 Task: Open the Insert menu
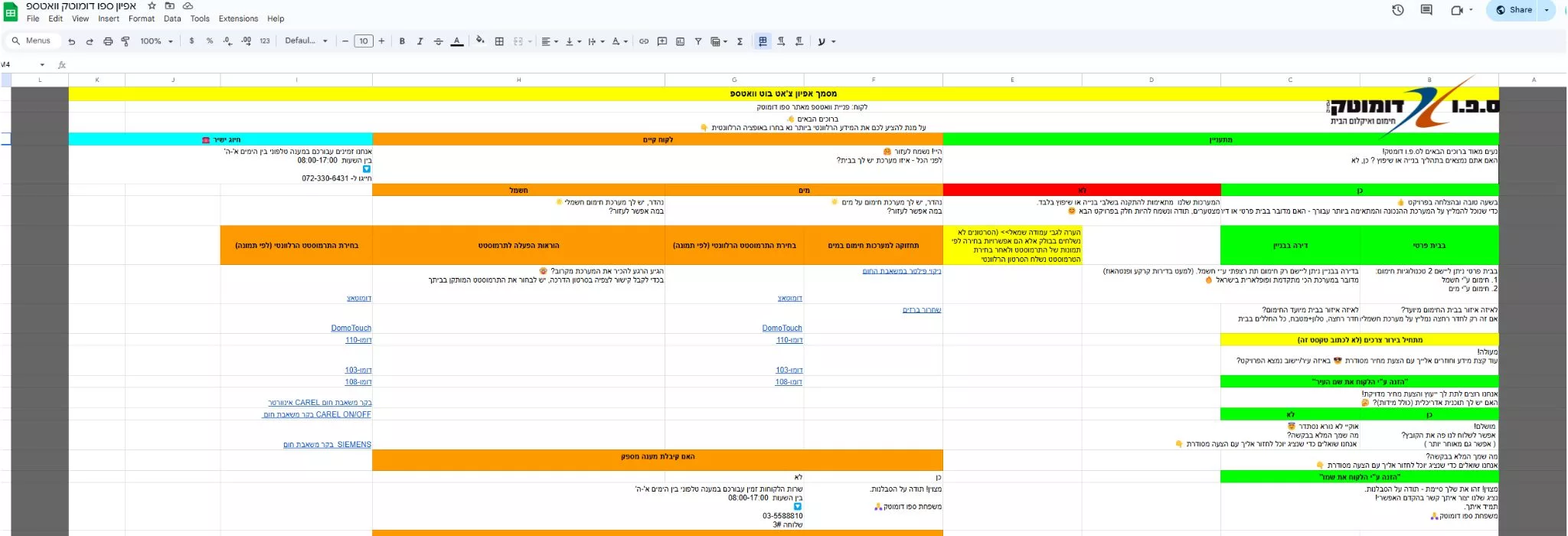click(x=109, y=18)
